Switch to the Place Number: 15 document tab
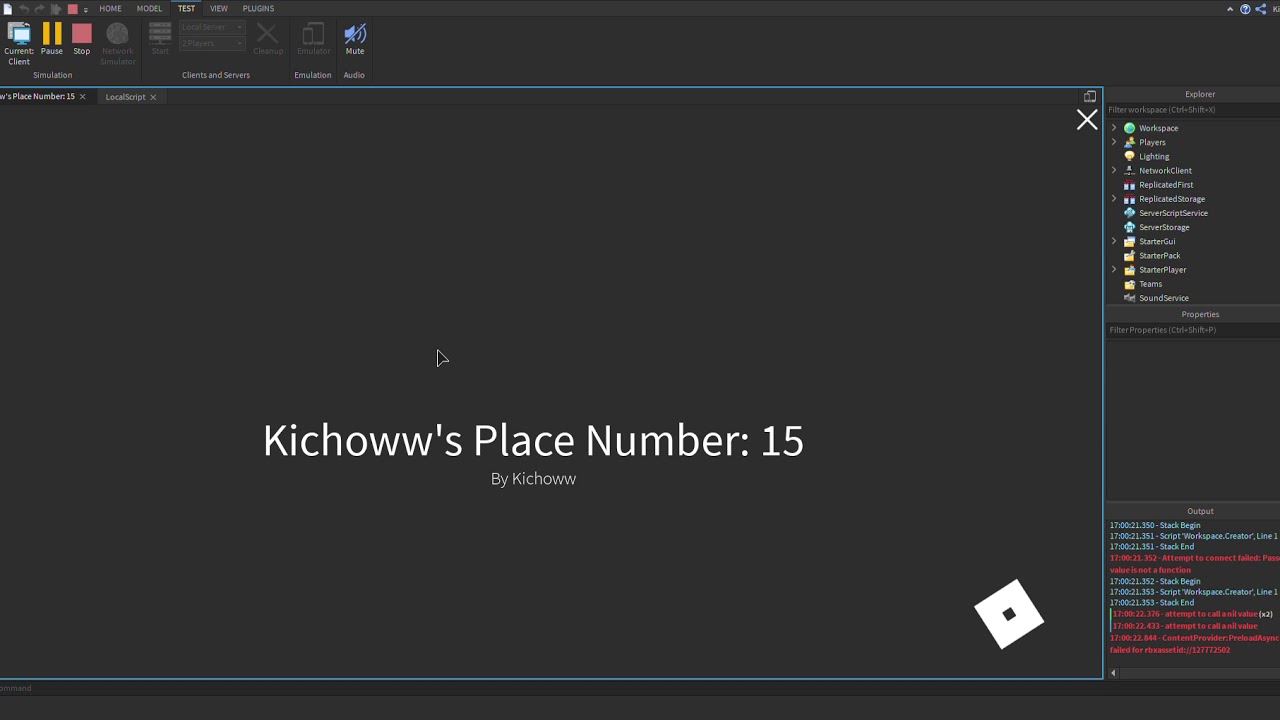The width and height of the screenshot is (1280, 720). (37, 96)
